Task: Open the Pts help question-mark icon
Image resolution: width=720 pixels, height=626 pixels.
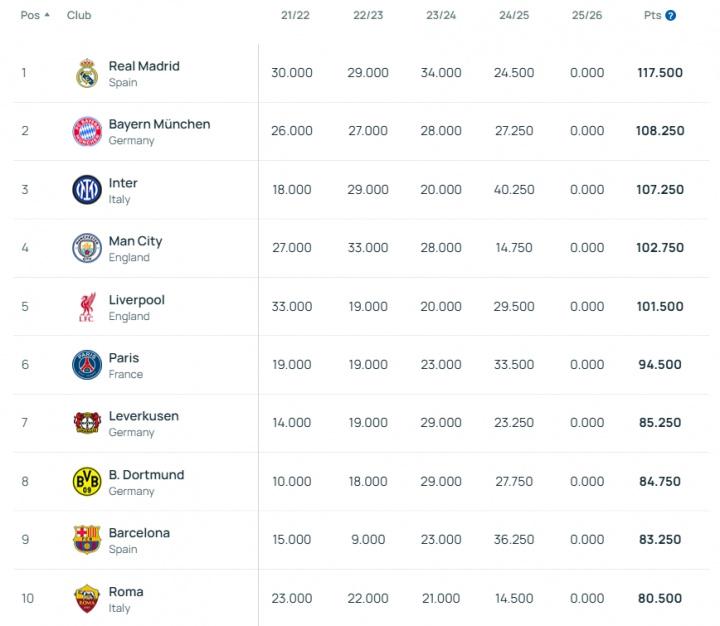Action: point(671,16)
